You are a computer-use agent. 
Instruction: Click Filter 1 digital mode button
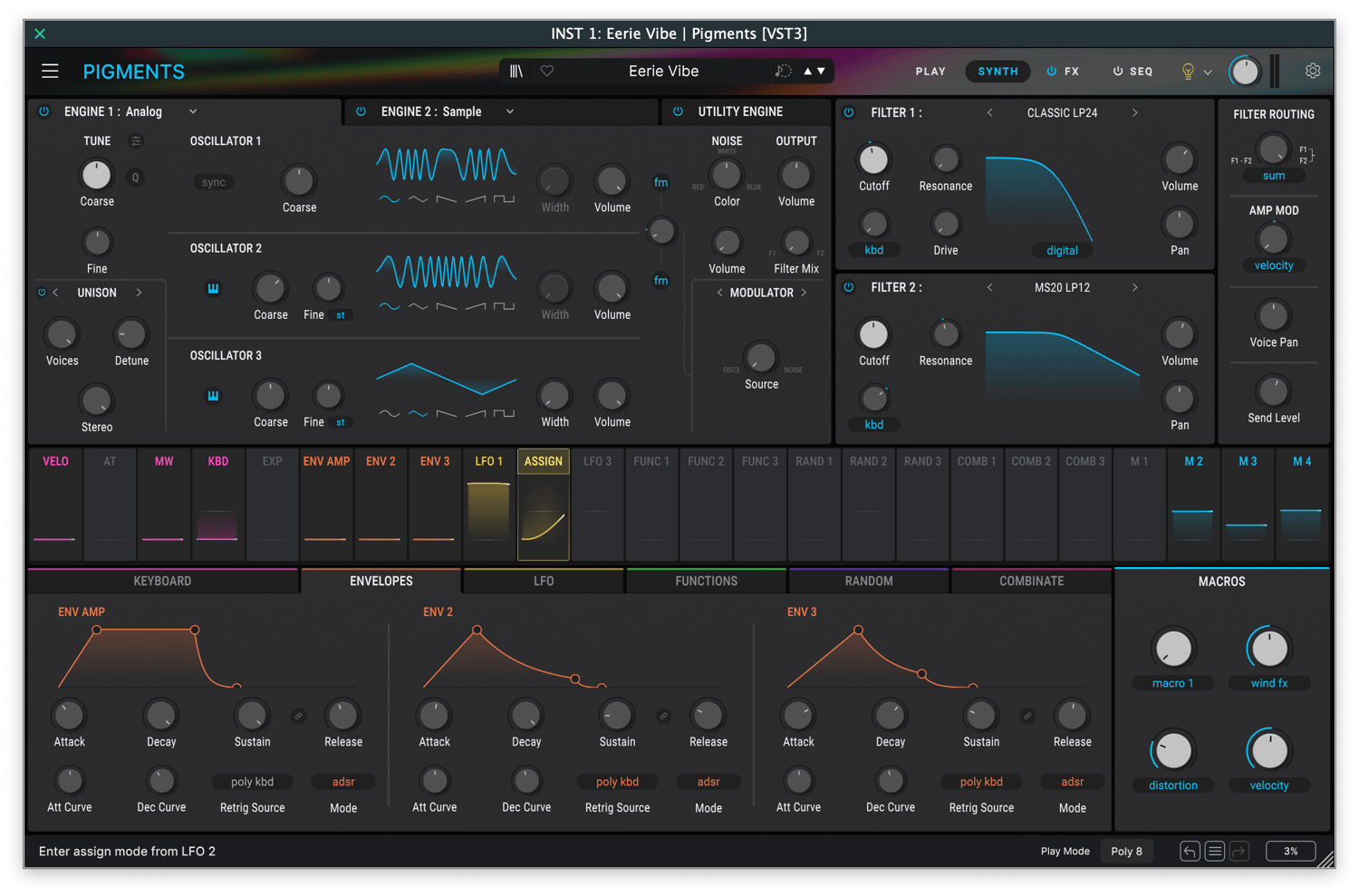tap(1062, 250)
